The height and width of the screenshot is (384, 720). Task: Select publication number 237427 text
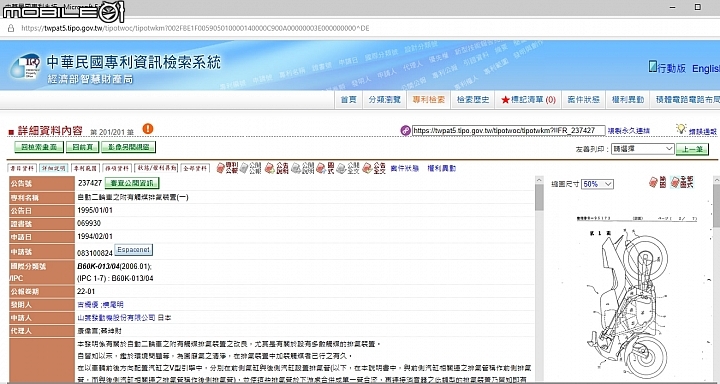coord(90,183)
